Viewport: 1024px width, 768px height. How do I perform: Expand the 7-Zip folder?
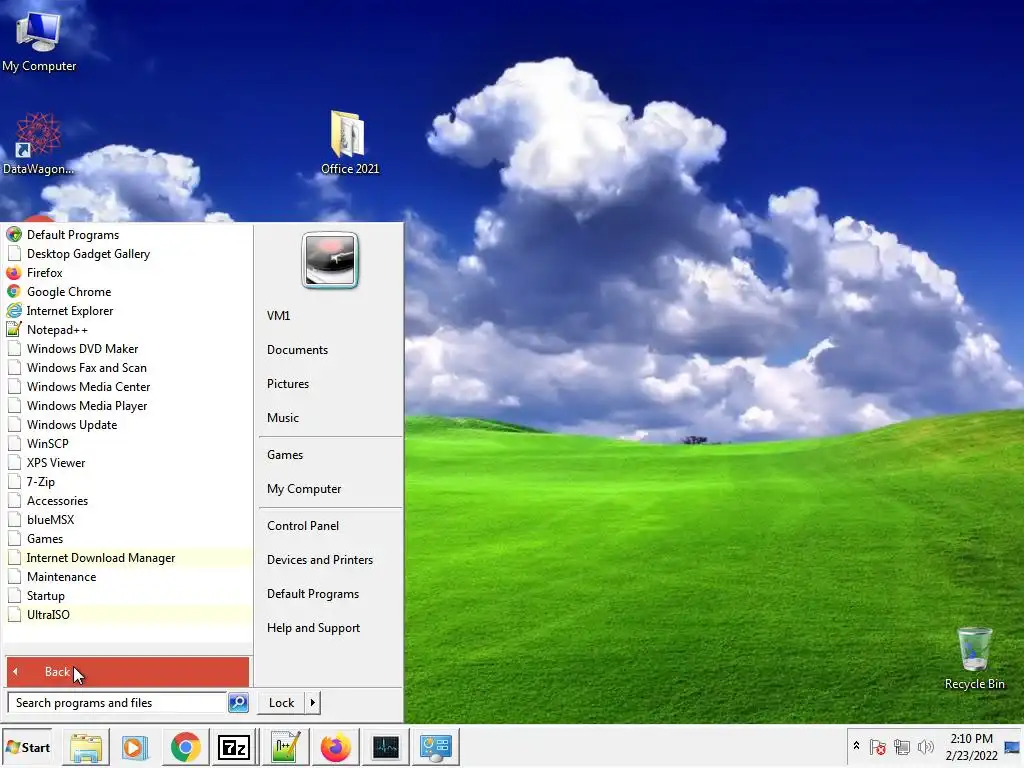(128, 481)
